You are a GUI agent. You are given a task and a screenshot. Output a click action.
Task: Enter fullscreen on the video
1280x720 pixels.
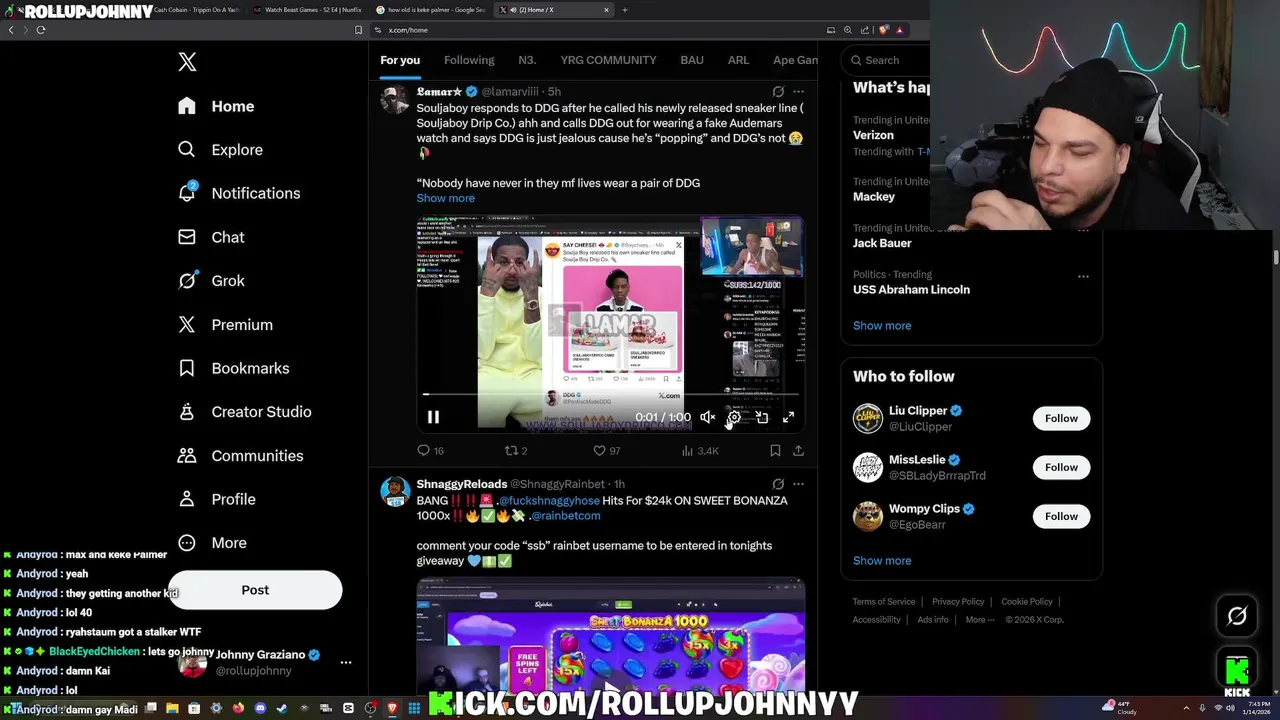pos(788,417)
